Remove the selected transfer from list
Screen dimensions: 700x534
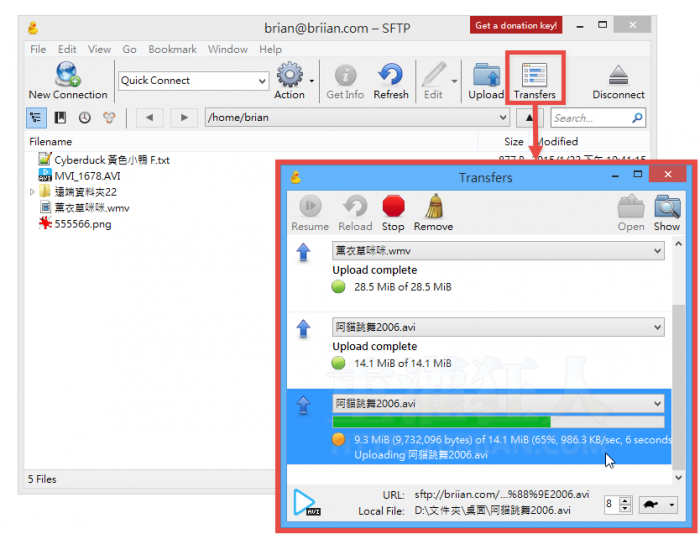click(x=433, y=208)
